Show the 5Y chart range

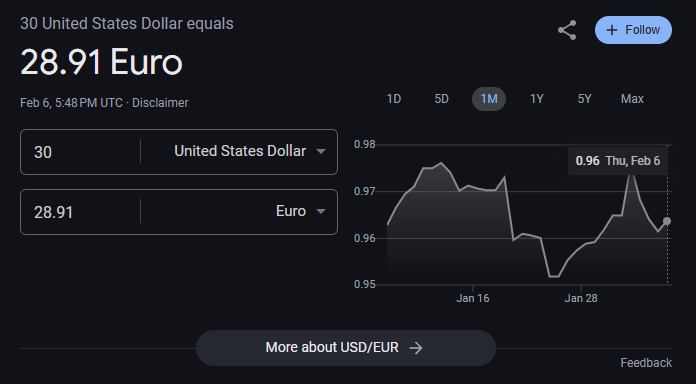584,99
